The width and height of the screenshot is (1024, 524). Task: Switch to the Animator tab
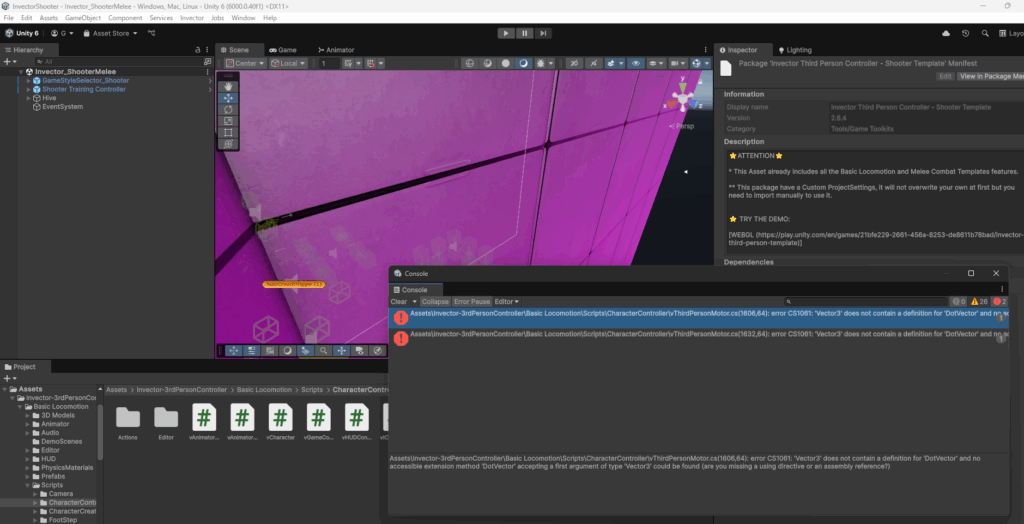tap(336, 50)
